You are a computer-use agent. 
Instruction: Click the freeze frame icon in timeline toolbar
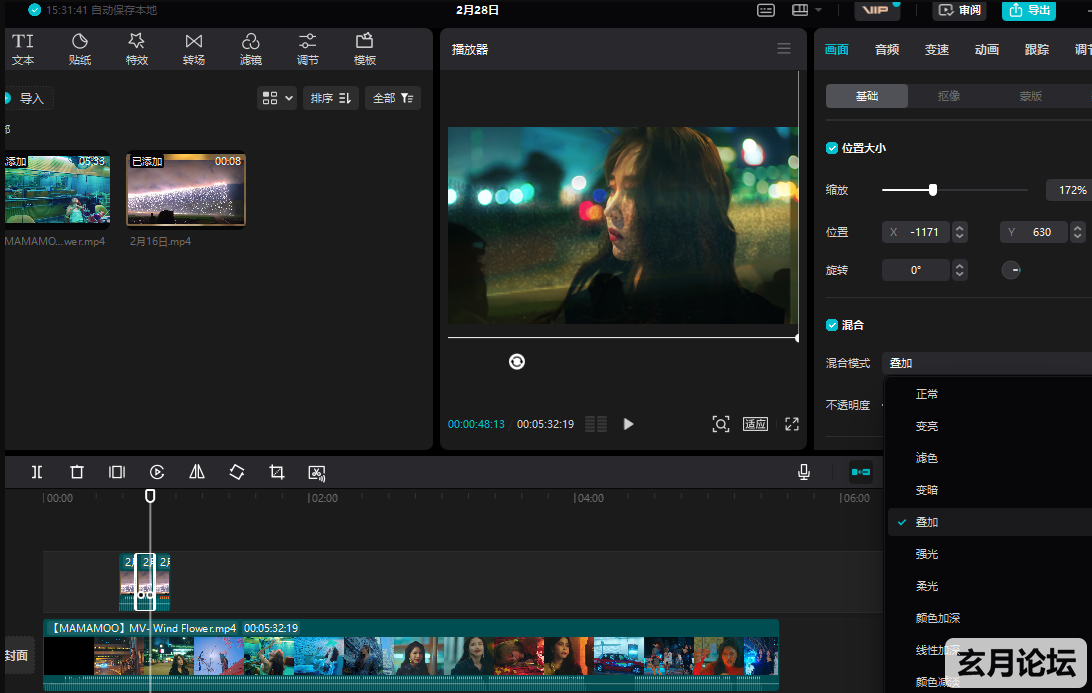[117, 472]
